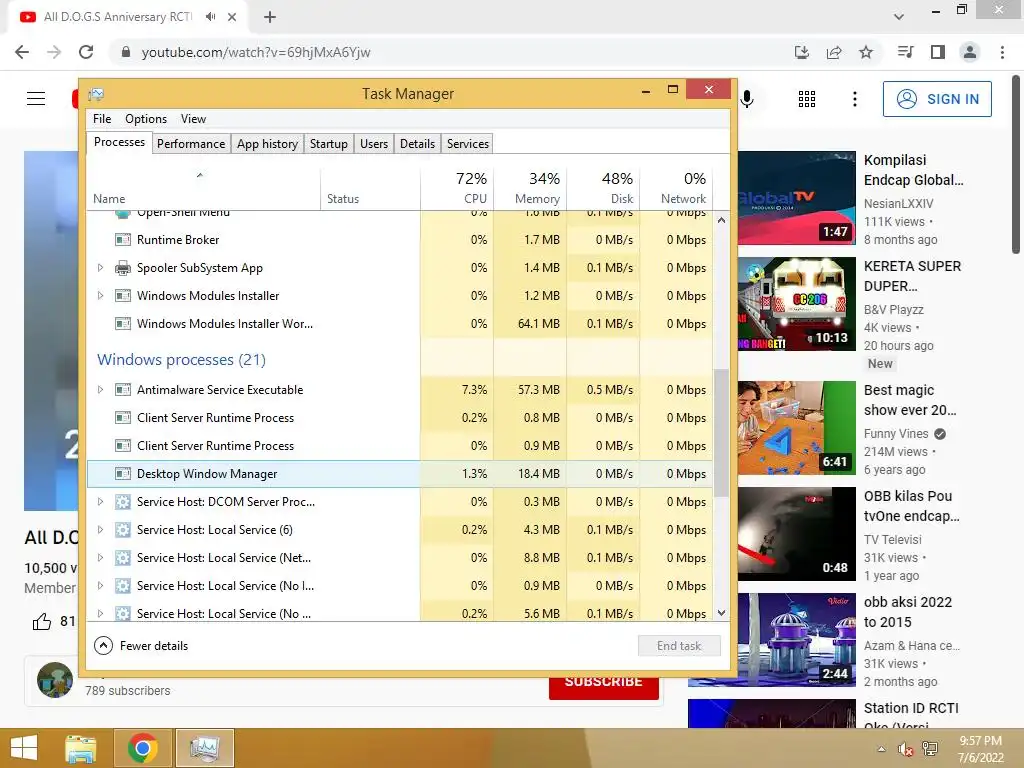Click the Task Manager title bar icon
This screenshot has height=768, width=1024.
pos(96,94)
